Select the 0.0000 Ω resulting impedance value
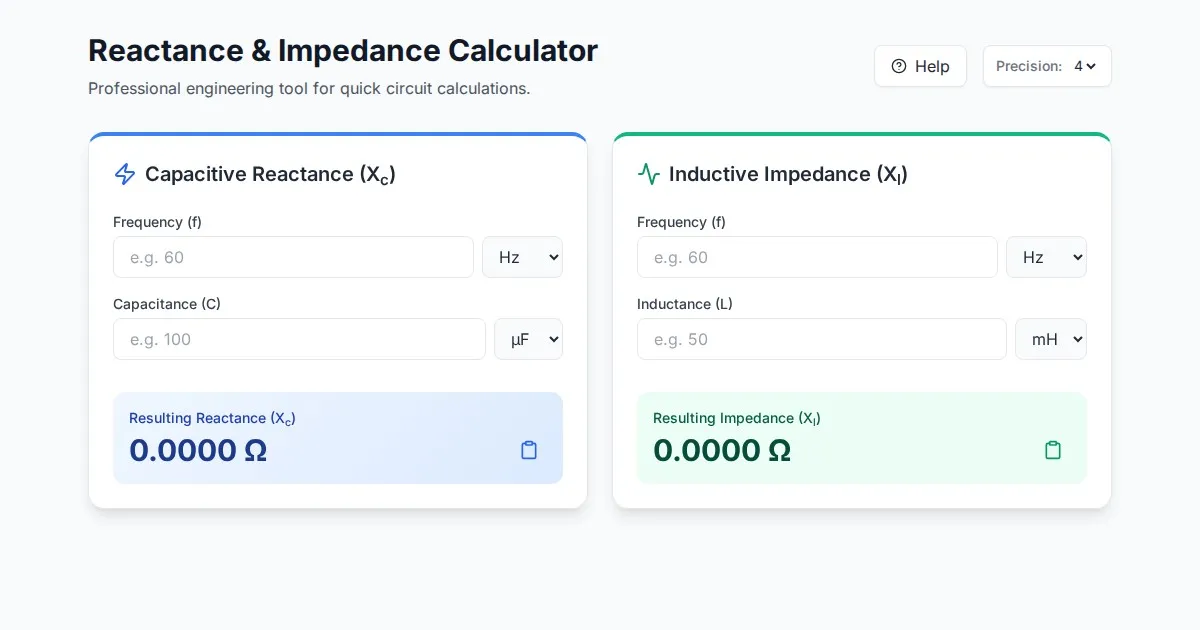 coord(722,451)
